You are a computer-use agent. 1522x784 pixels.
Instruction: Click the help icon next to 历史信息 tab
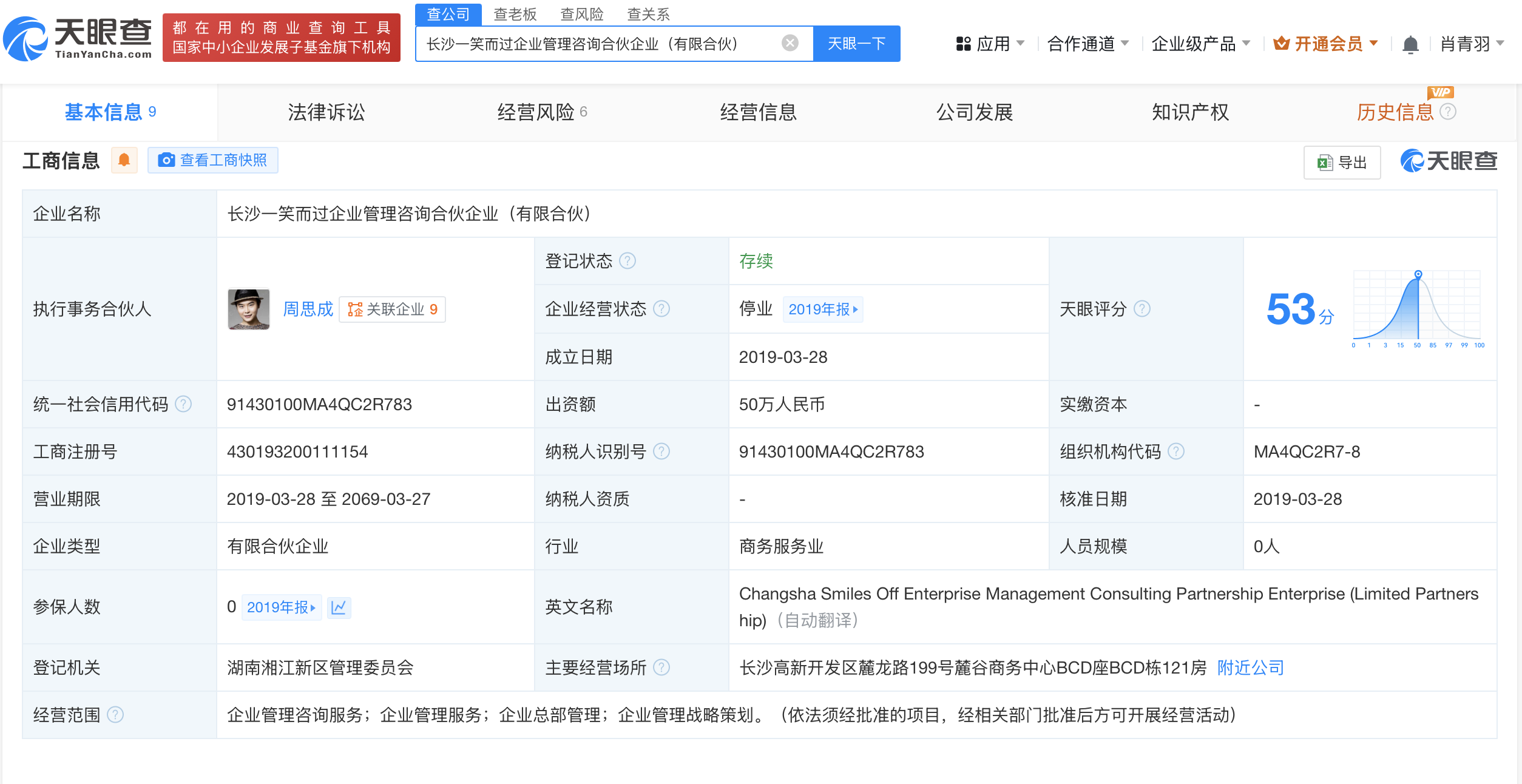(x=1448, y=112)
